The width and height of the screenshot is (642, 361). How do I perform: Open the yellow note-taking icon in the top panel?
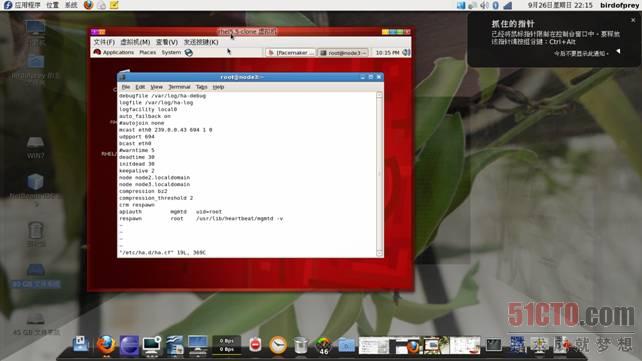tap(115, 5)
